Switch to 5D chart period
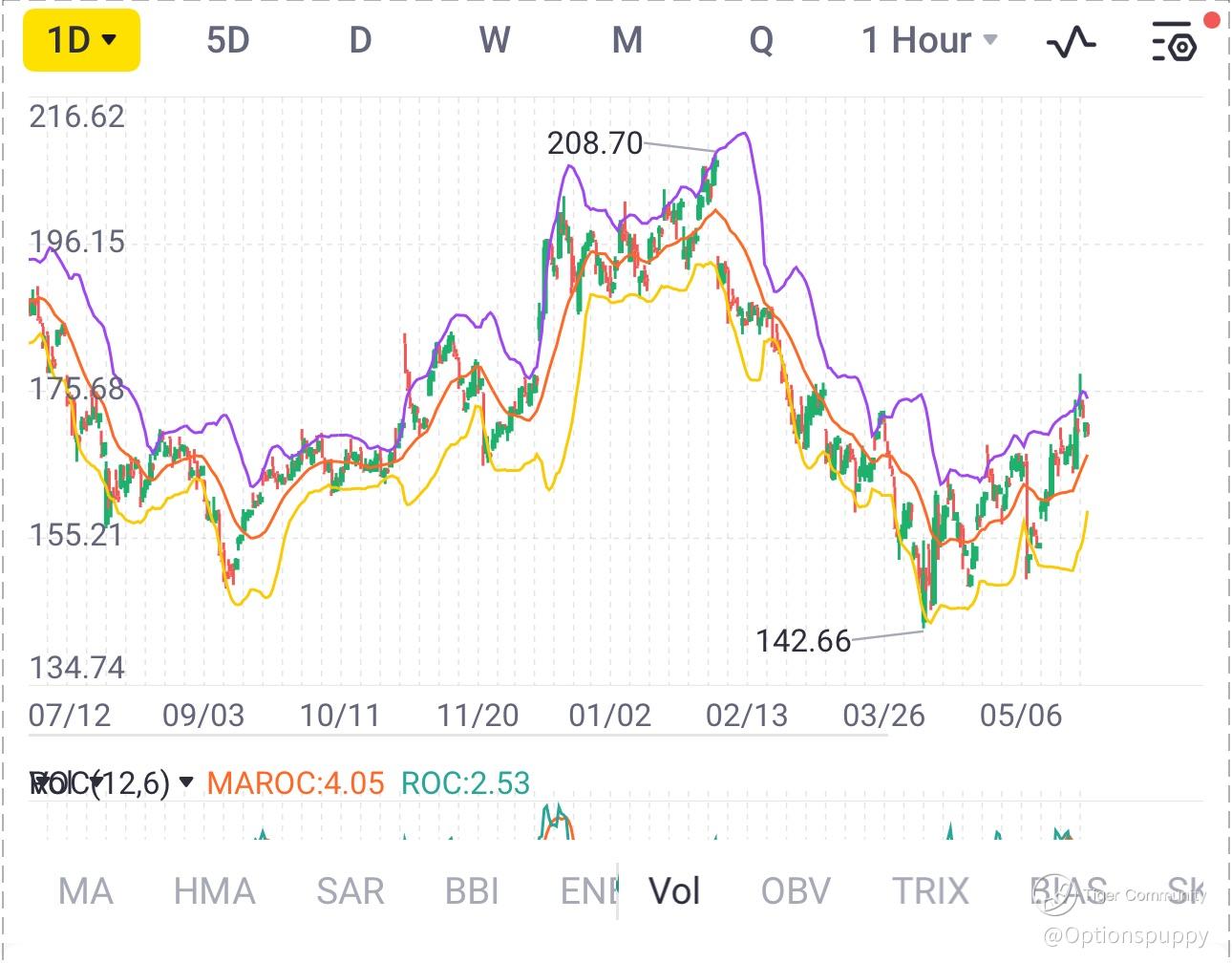The height and width of the screenshot is (963, 1232). 227,41
